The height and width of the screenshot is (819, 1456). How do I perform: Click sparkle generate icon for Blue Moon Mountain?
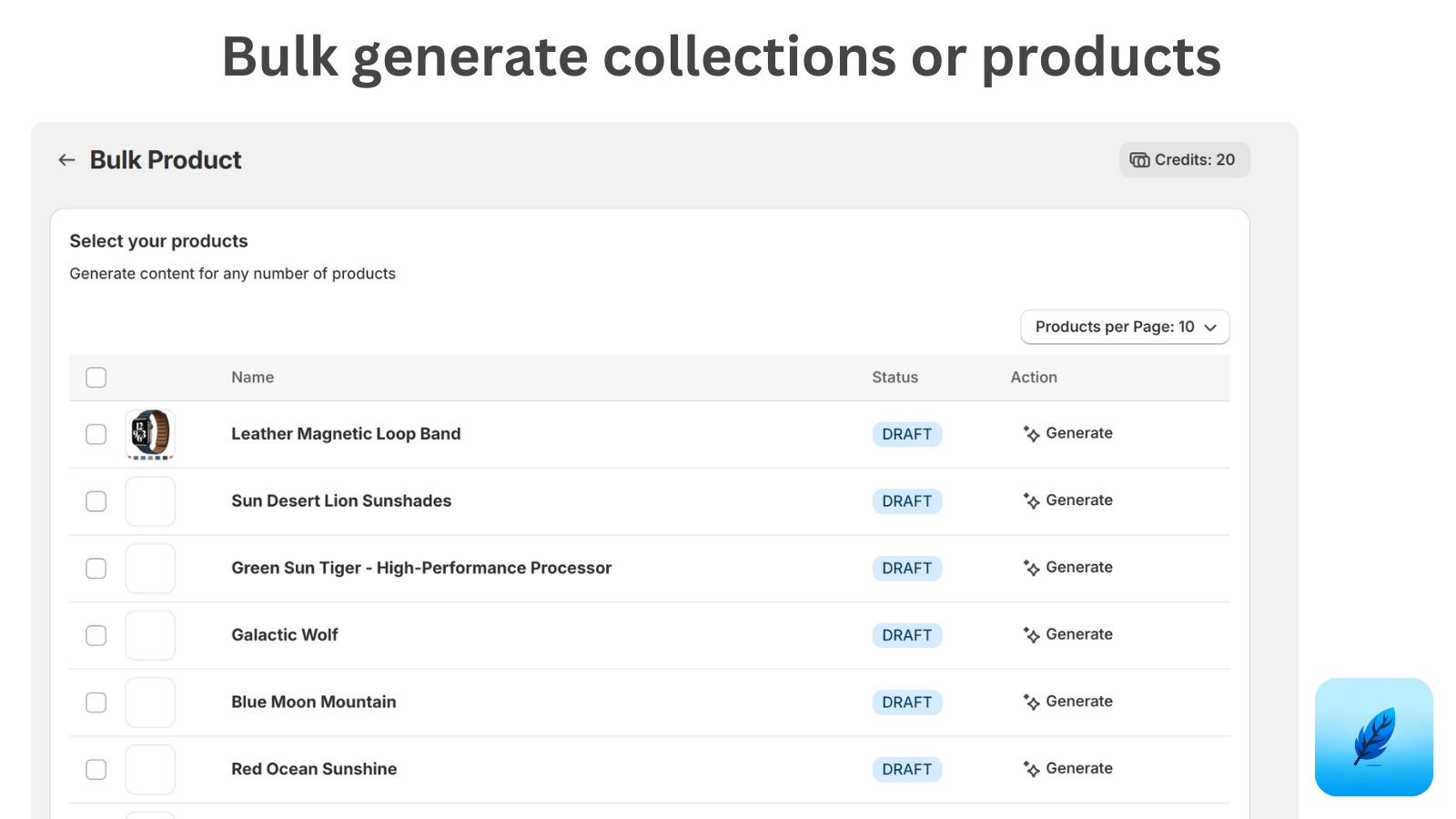[x=1031, y=702]
